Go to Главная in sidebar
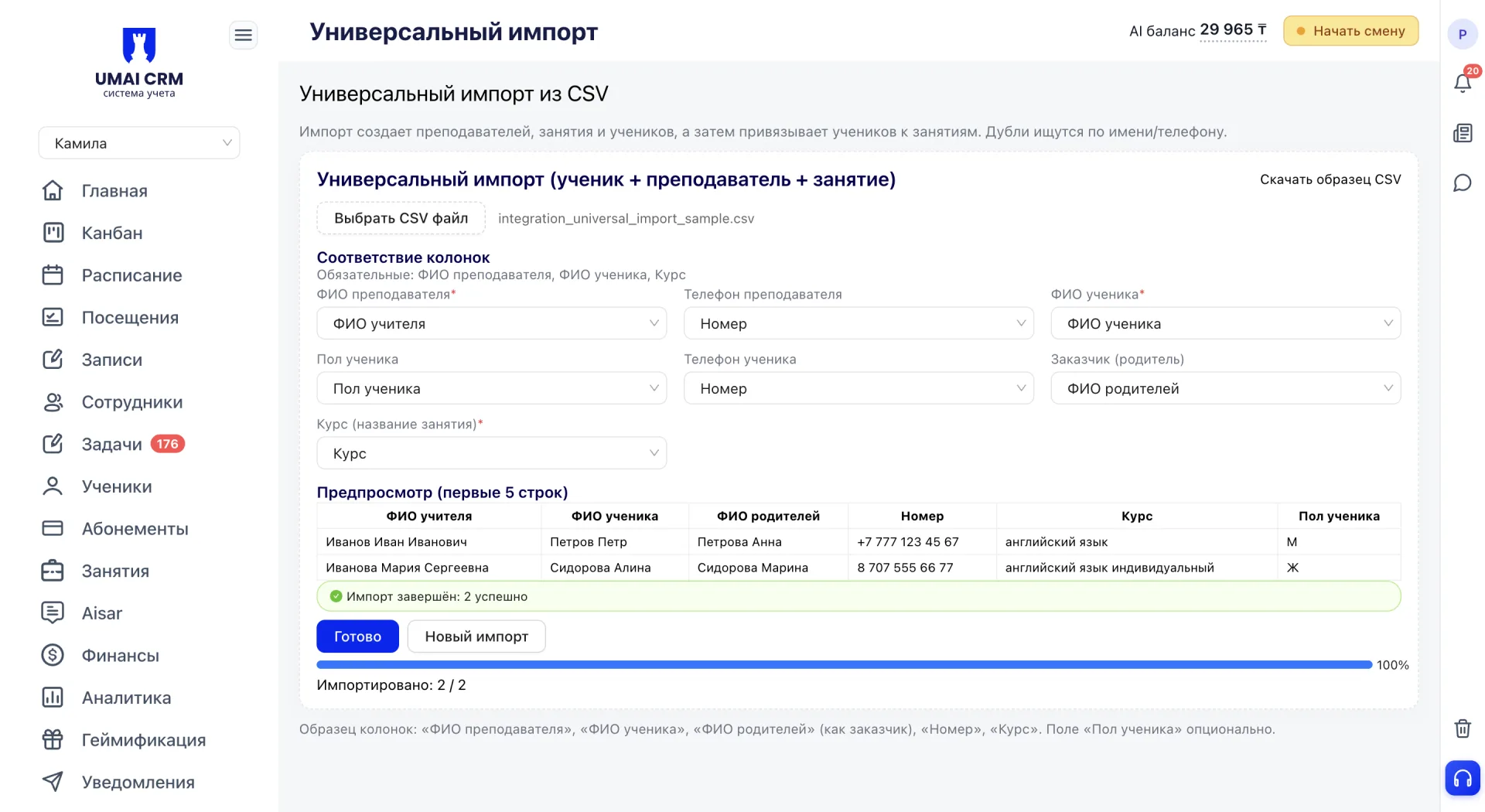The height and width of the screenshot is (812, 1485). (114, 191)
